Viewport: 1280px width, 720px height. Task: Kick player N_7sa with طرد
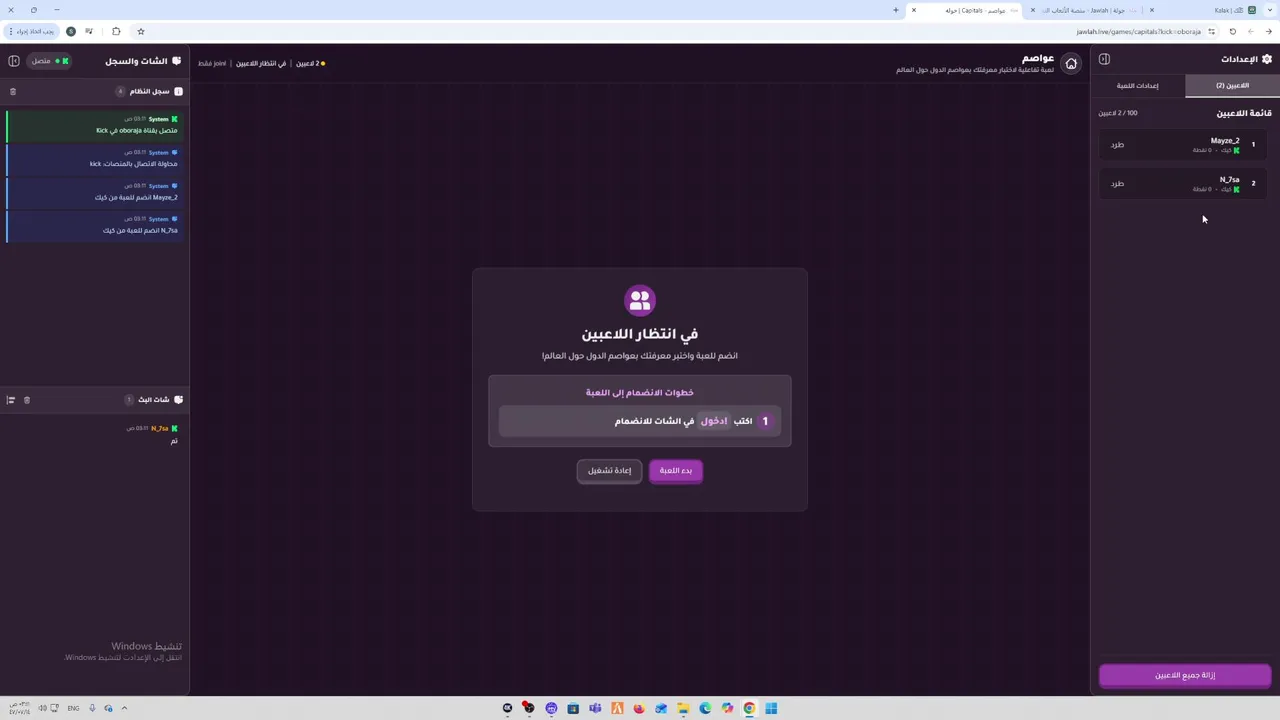pos(1117,184)
